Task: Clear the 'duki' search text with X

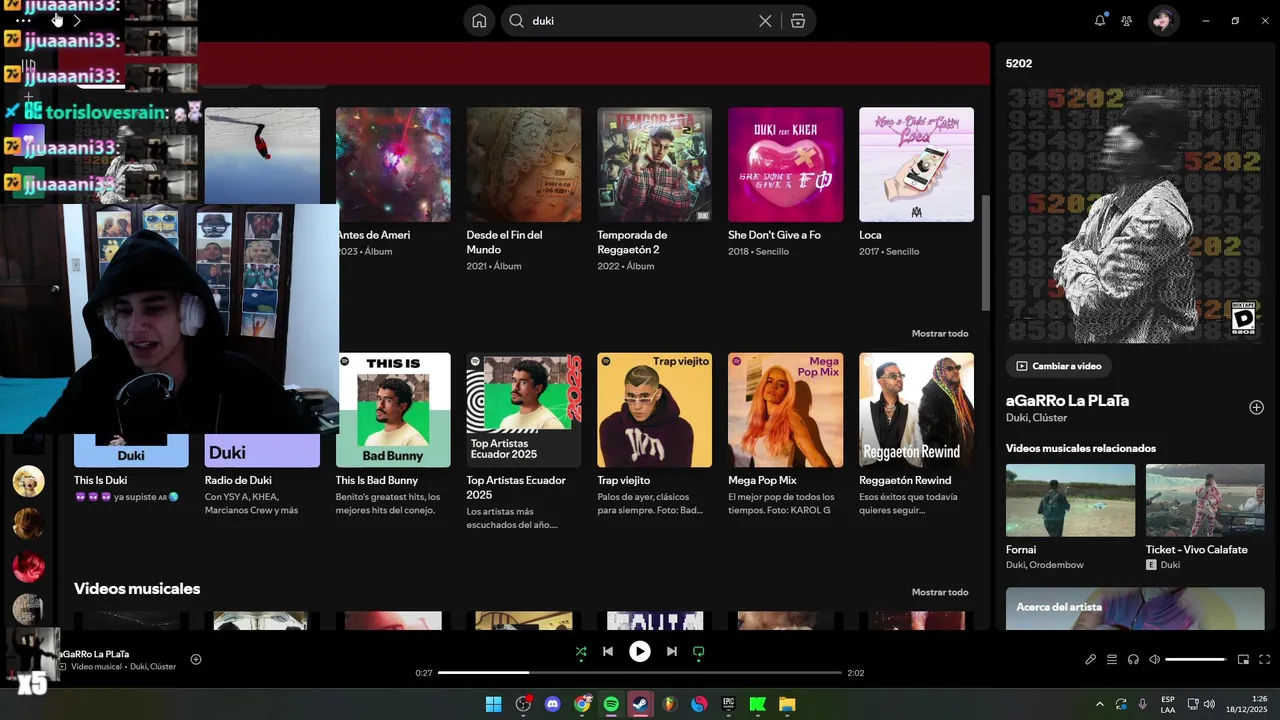Action: [x=765, y=21]
